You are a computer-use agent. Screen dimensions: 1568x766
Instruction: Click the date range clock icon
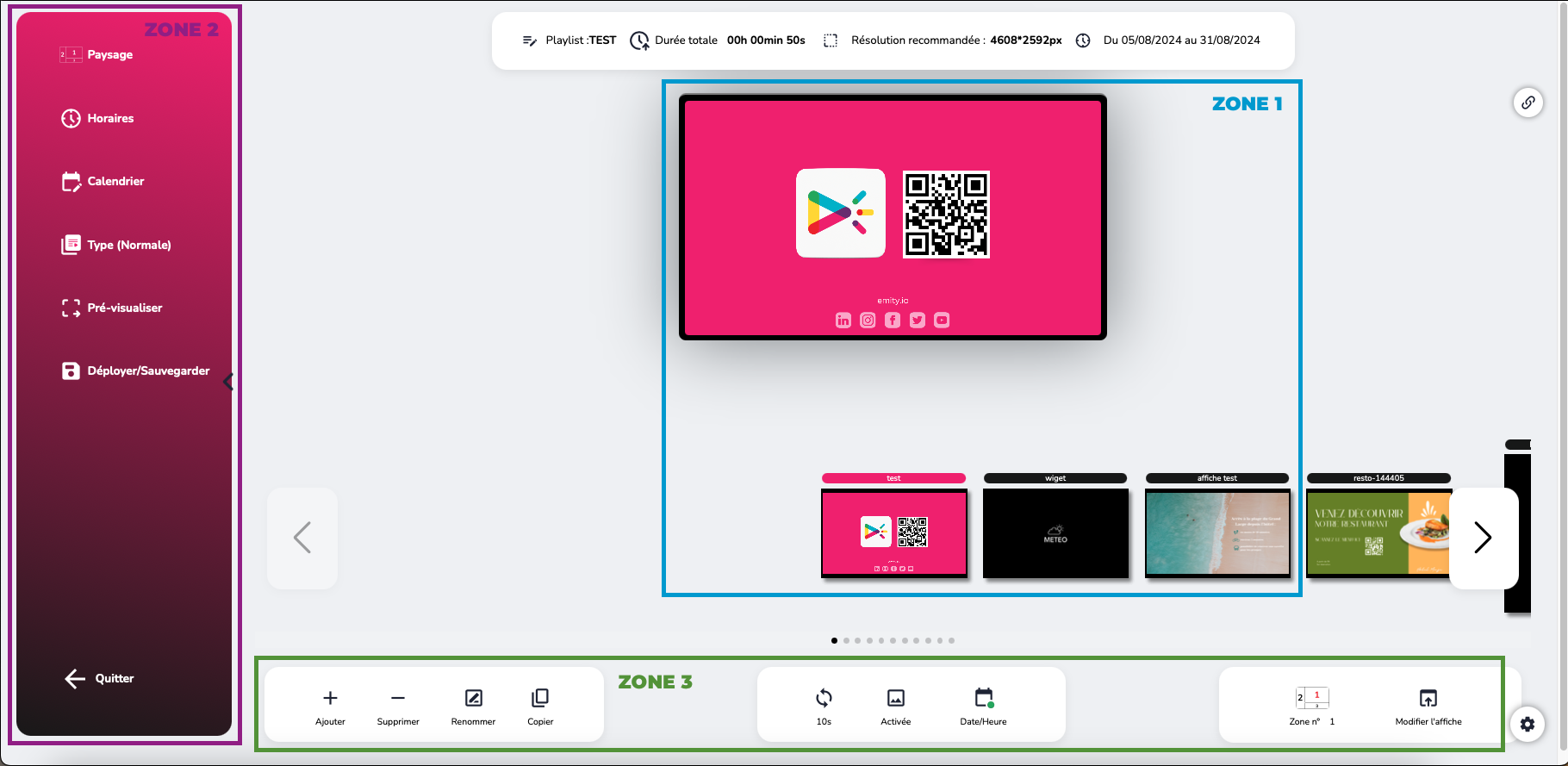tap(1083, 40)
